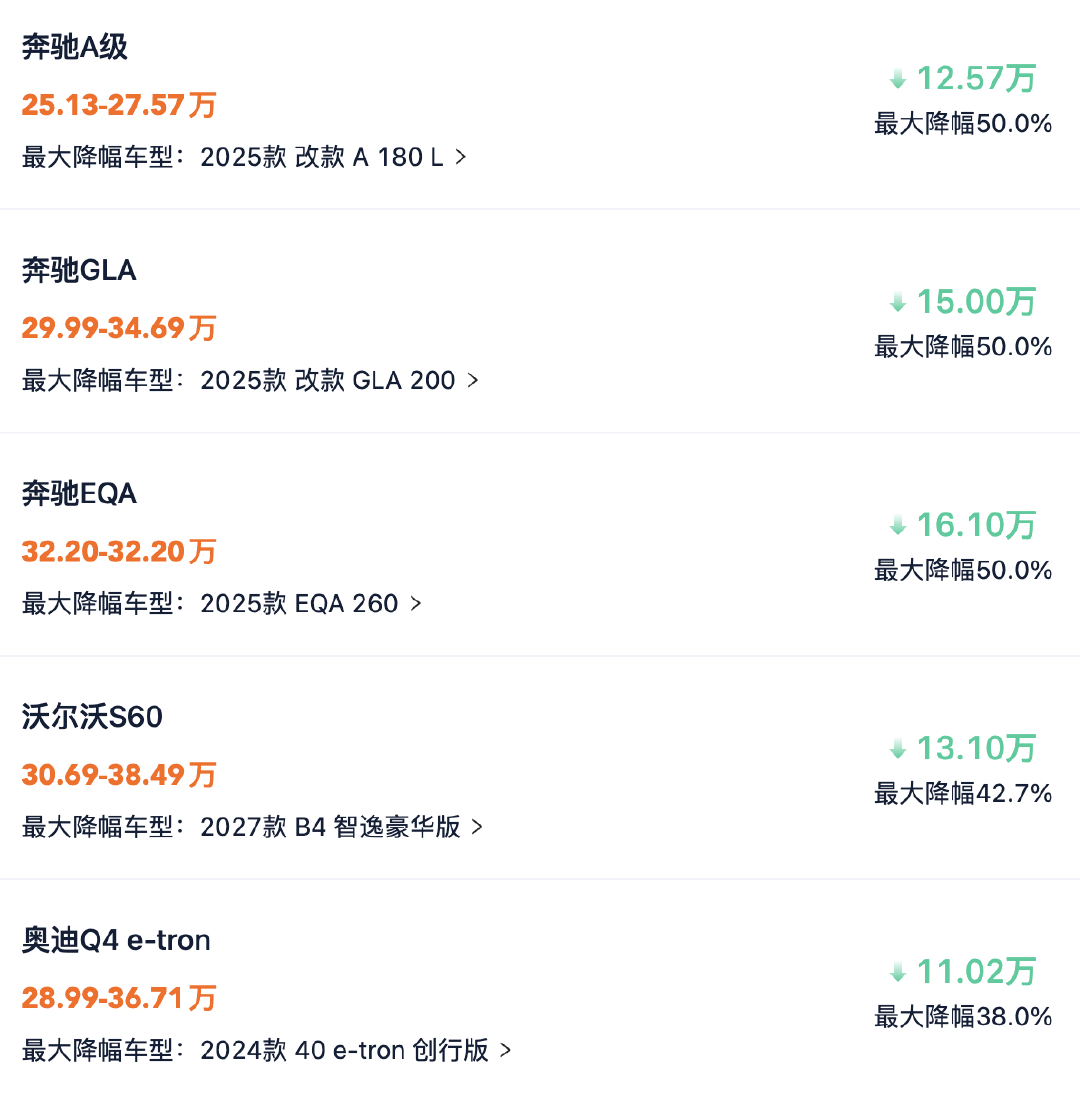Expand chevron after 2027款 B4 智逸豪华版
This screenshot has width=1080, height=1093.
click(x=478, y=827)
